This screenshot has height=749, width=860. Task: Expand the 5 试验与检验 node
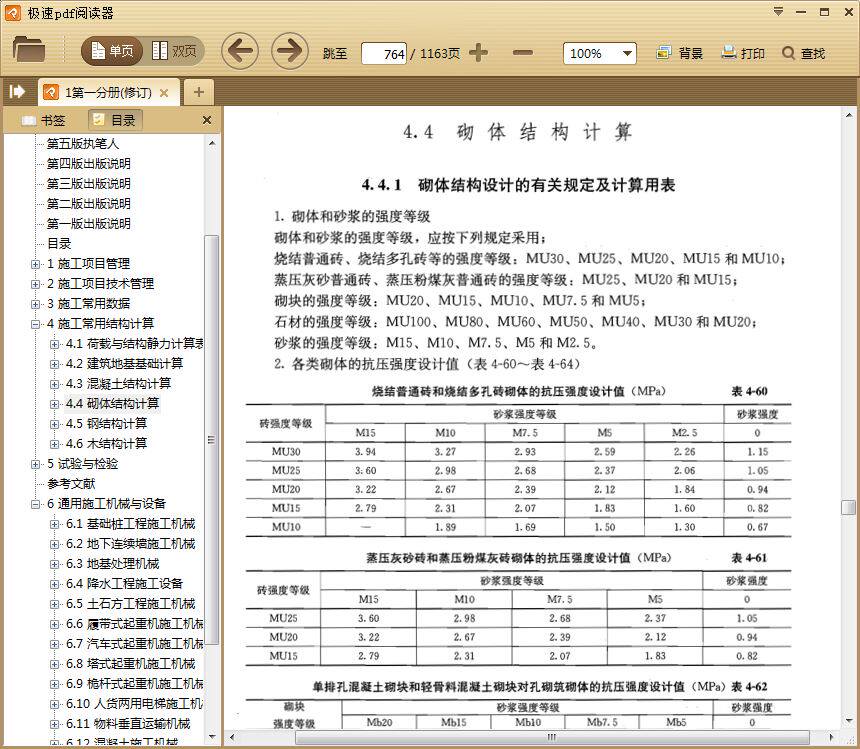tap(36, 464)
